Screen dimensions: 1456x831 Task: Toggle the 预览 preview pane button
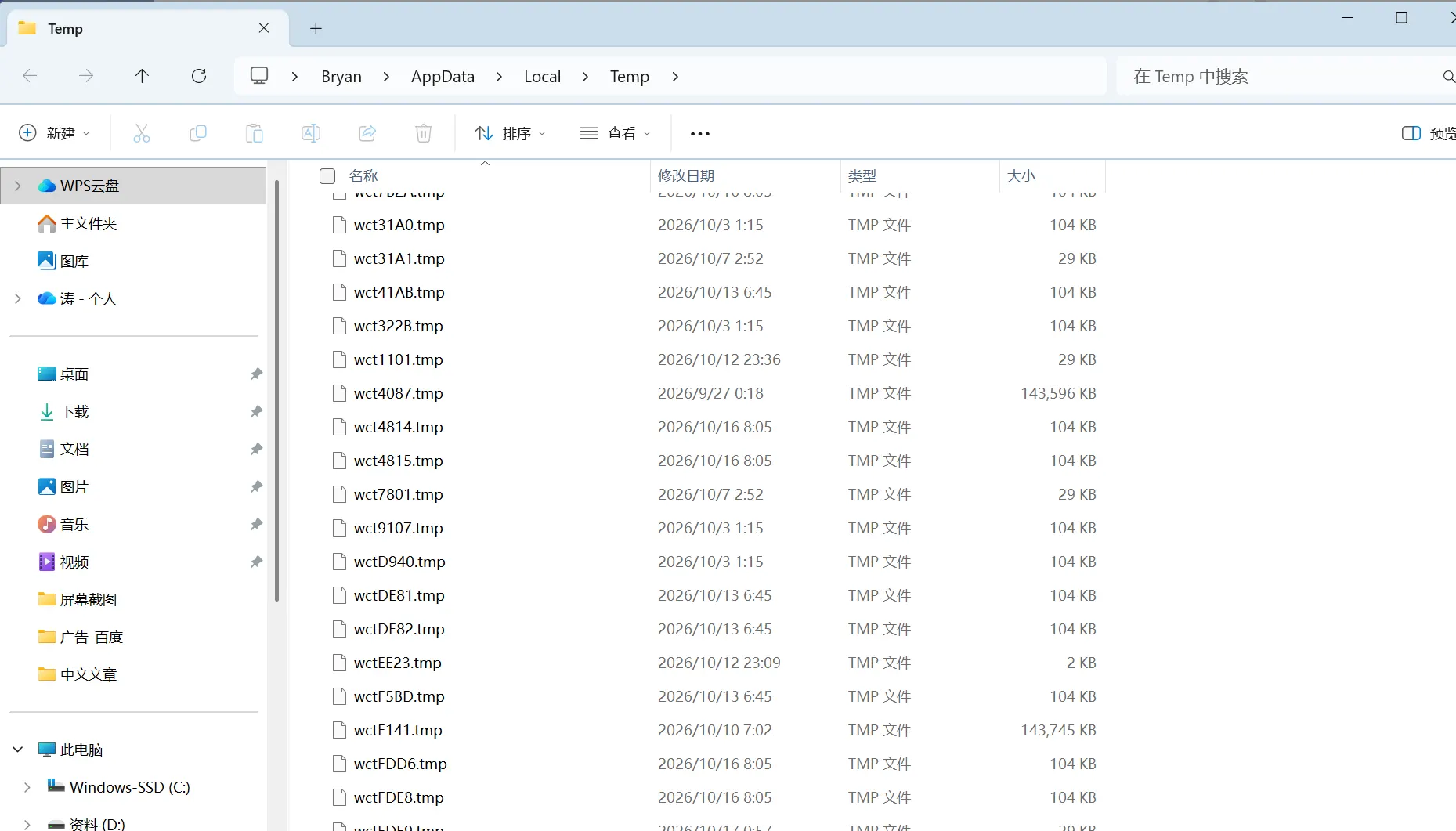(x=1428, y=133)
